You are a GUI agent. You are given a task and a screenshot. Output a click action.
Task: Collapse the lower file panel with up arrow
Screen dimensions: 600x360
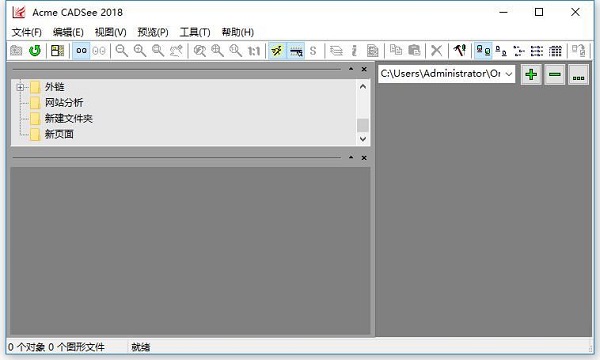pos(351,158)
